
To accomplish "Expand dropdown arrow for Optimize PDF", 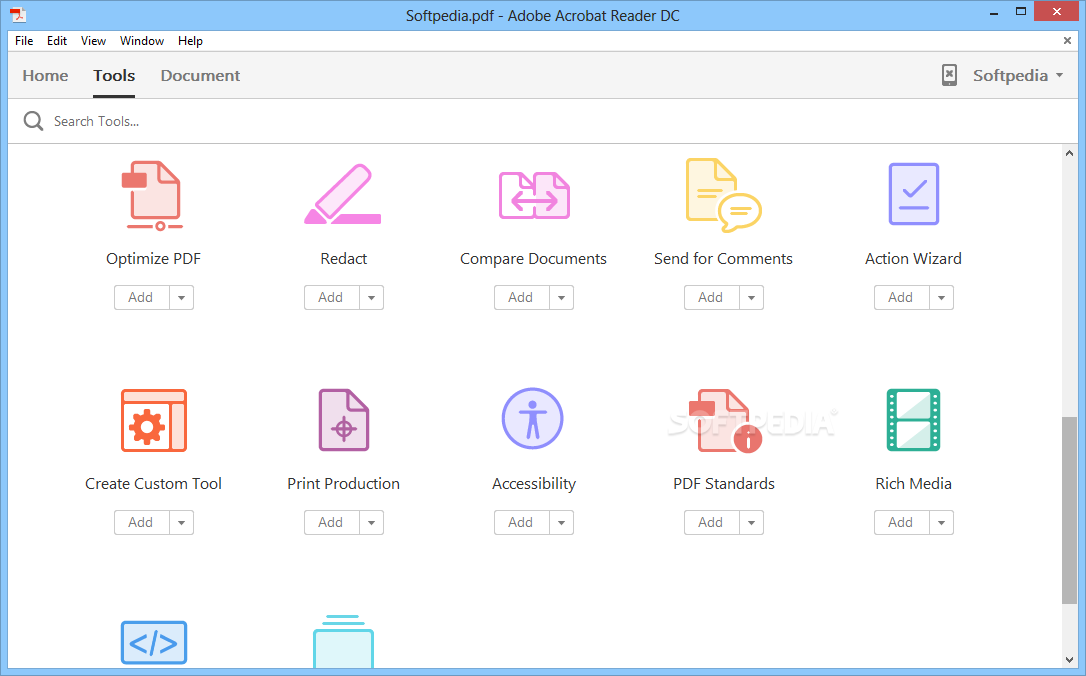I will click(181, 297).
